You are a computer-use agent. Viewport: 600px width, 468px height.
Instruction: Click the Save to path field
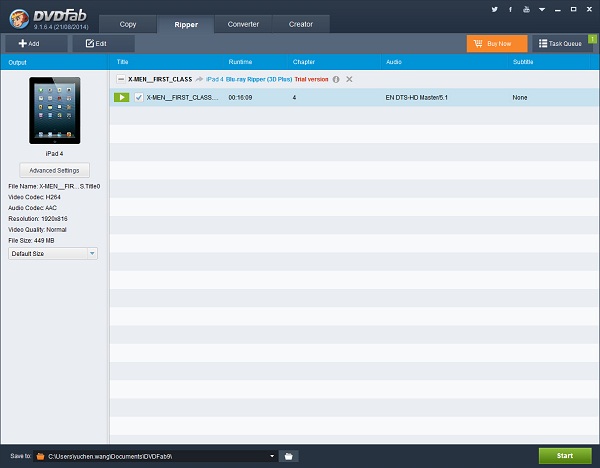point(155,456)
